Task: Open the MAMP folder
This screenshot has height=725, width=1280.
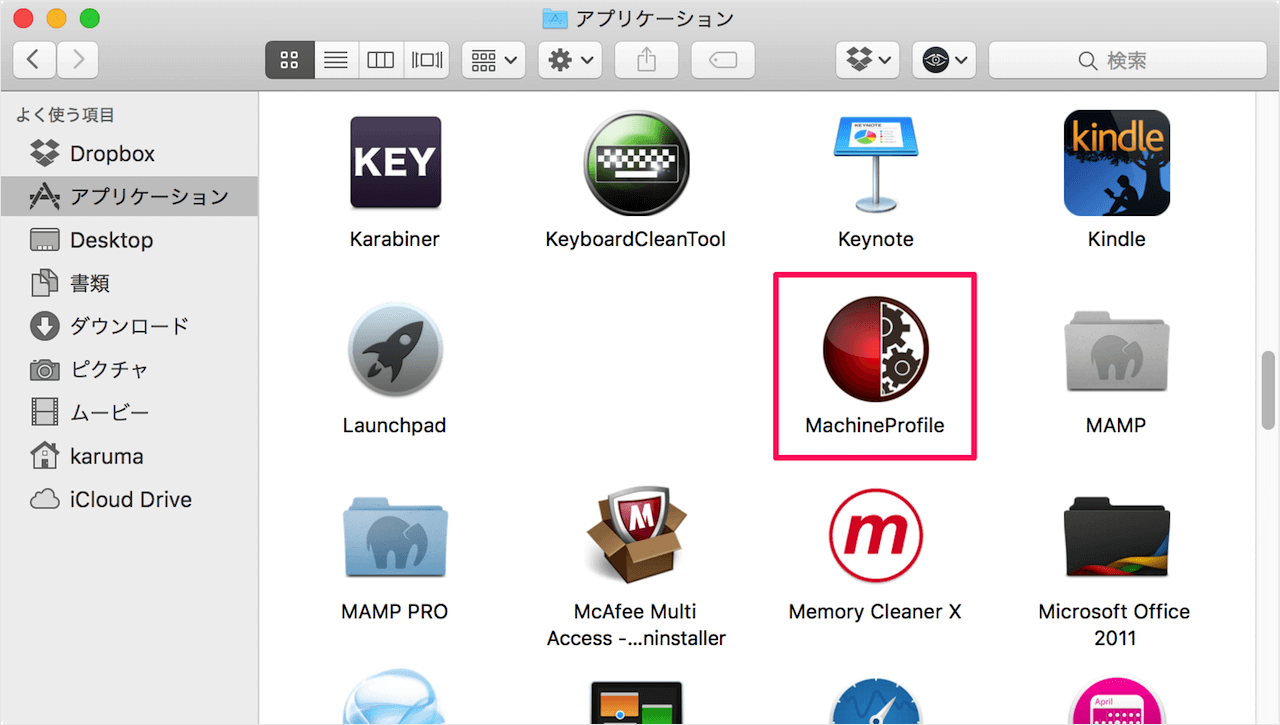Action: point(1115,349)
